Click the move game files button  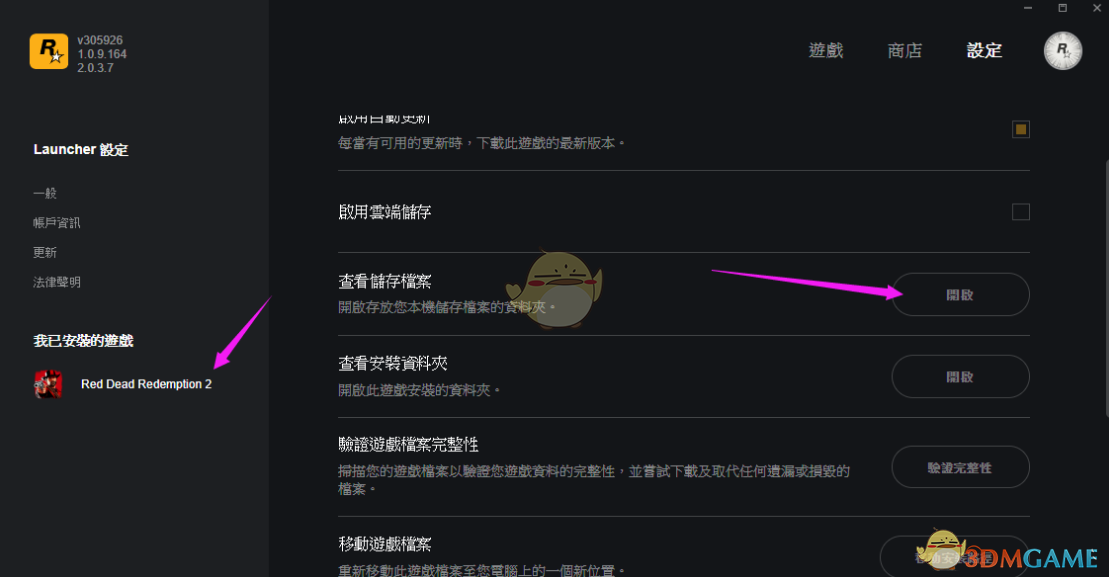pyautogui.click(x=954, y=557)
